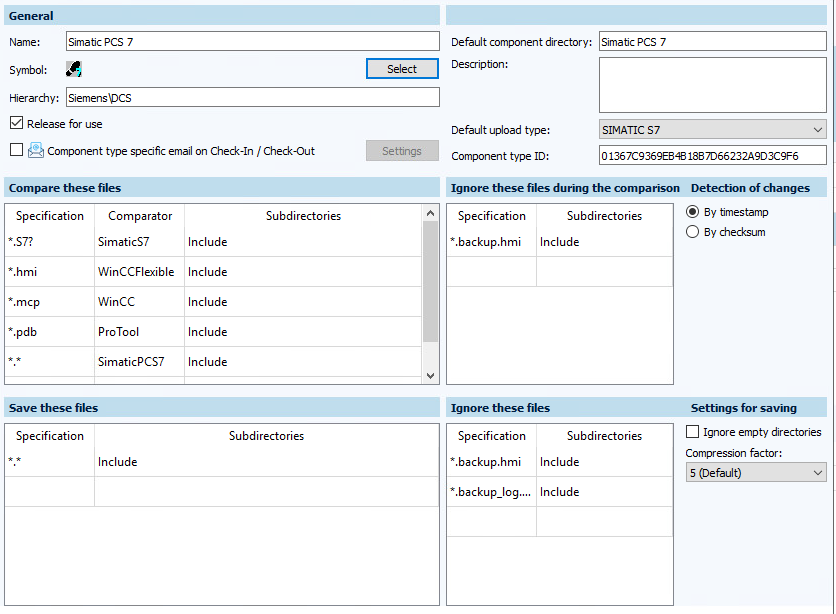Click the Compare files scrollbar thumb

point(430,281)
